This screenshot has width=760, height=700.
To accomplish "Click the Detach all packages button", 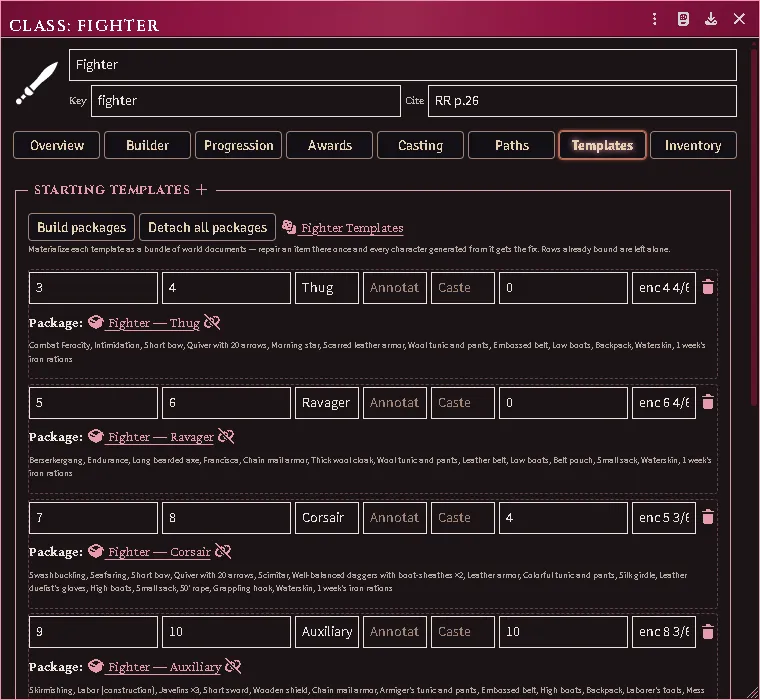I will pos(207,227).
